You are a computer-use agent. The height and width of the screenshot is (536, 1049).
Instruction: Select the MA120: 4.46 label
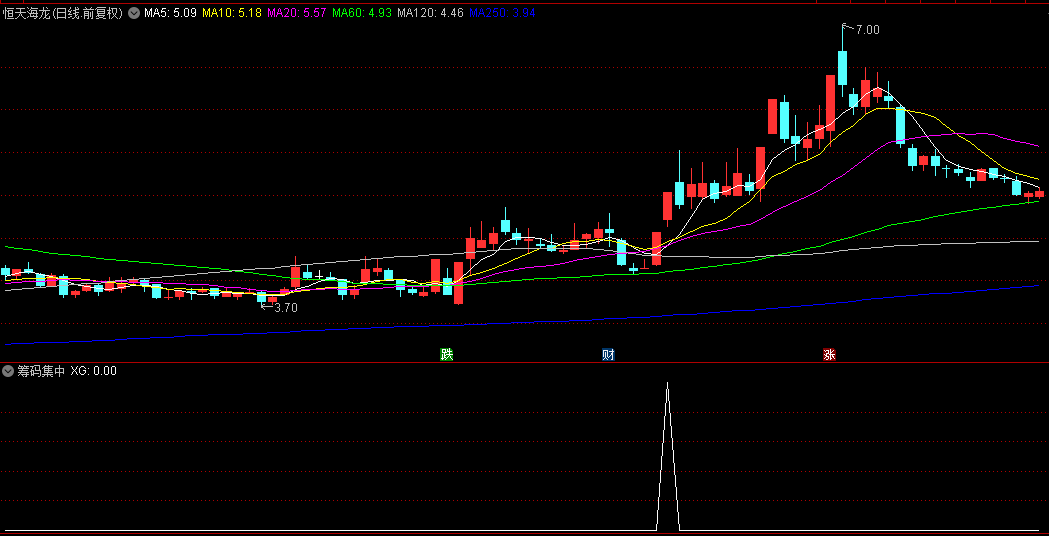pyautogui.click(x=430, y=13)
